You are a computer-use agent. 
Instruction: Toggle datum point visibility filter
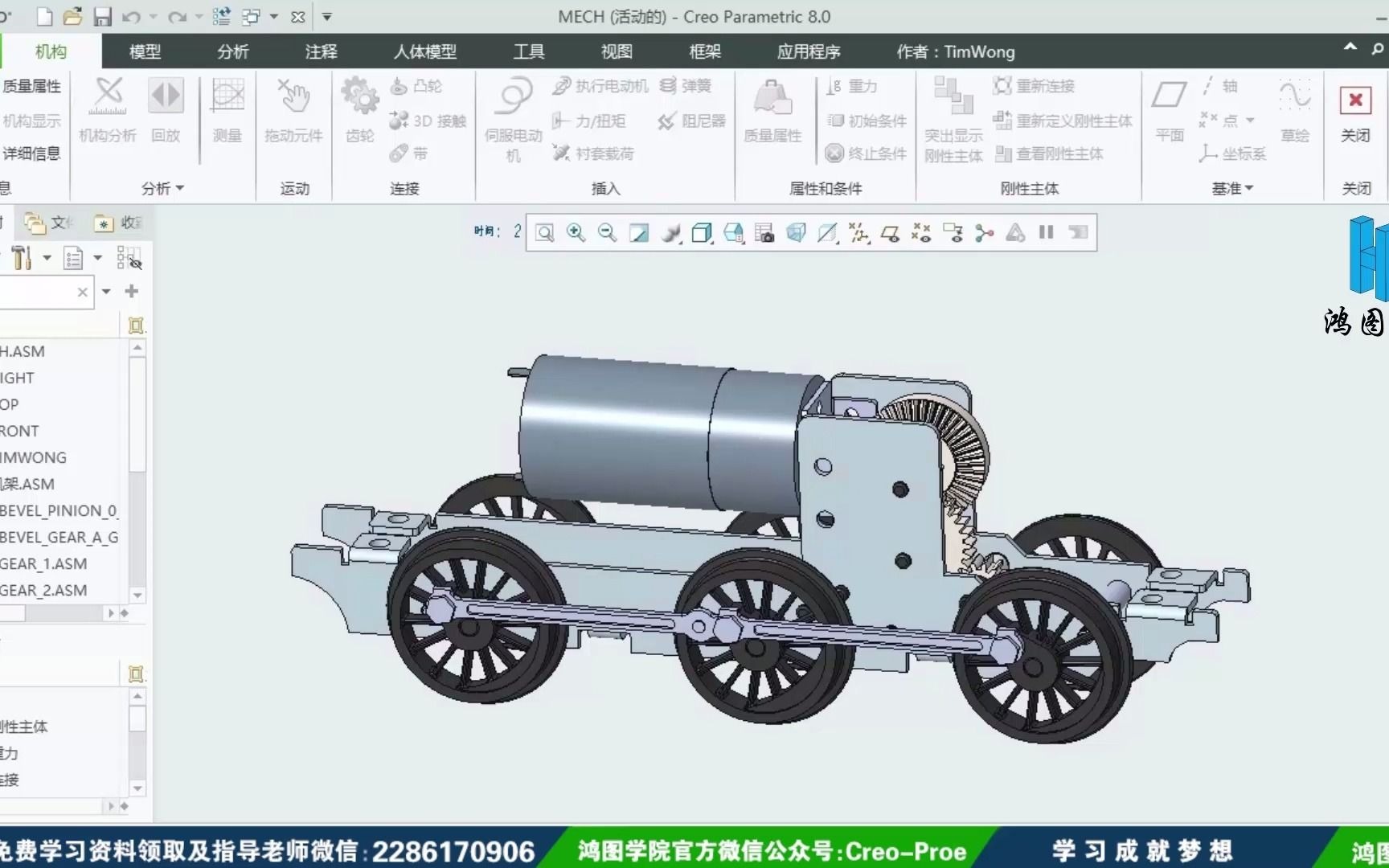click(922, 233)
